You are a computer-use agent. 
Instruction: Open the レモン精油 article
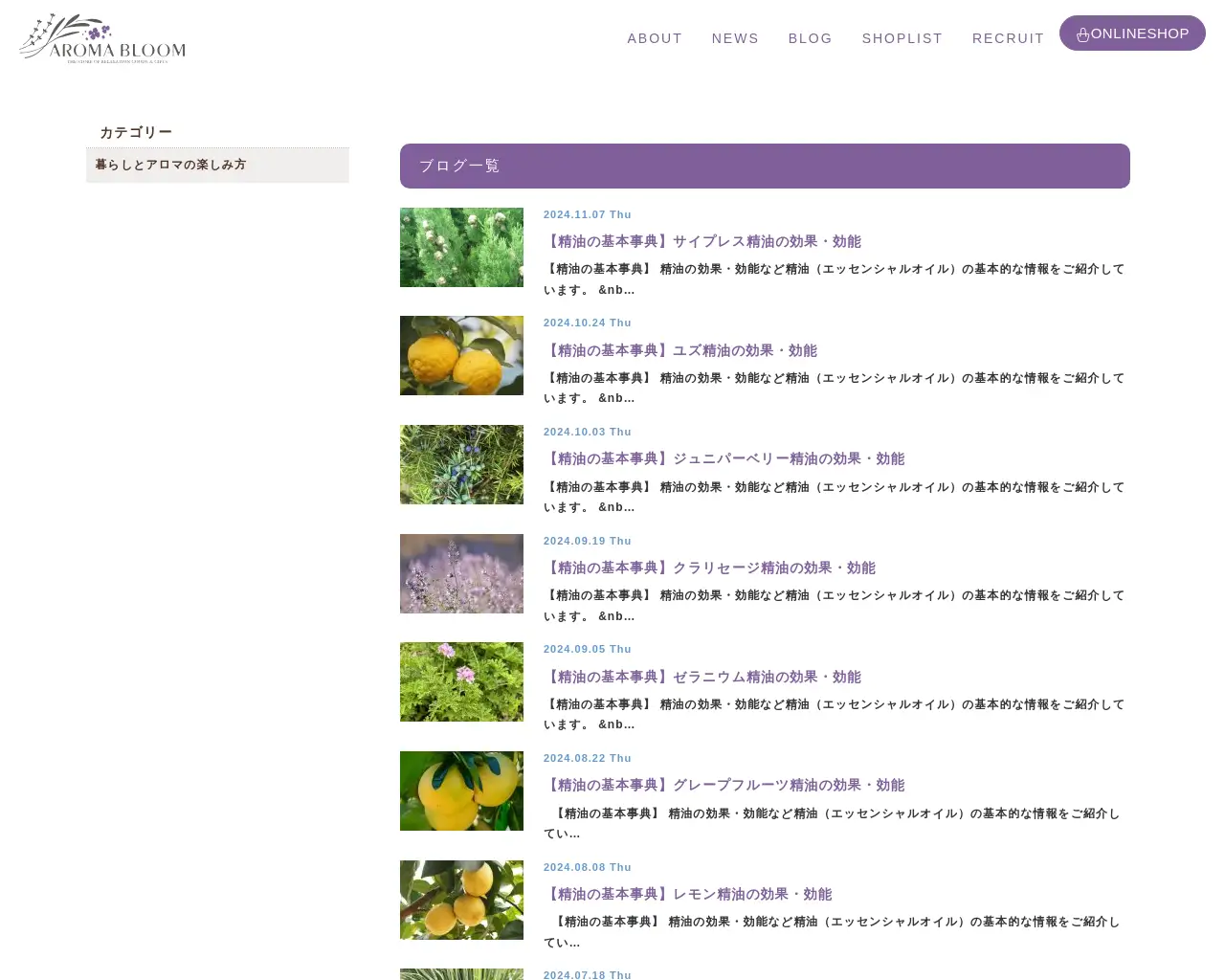pos(688,894)
